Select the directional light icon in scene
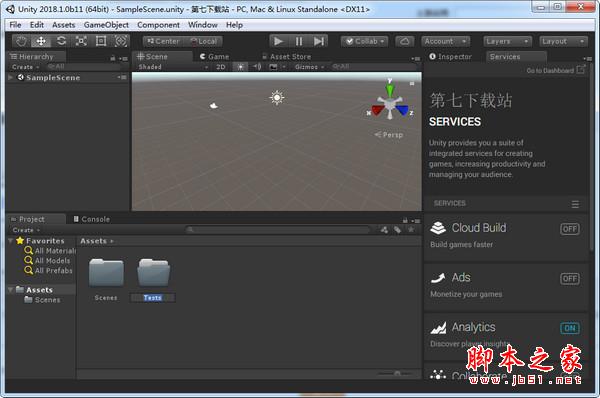600x398 pixels. 277,97
